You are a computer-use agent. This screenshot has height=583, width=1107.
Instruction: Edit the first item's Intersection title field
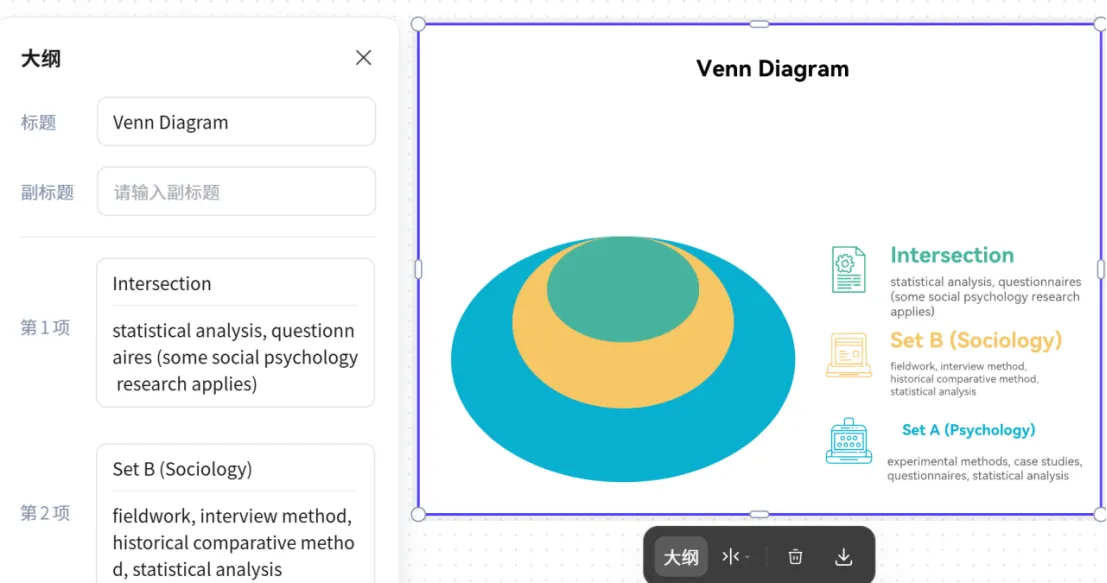point(235,284)
